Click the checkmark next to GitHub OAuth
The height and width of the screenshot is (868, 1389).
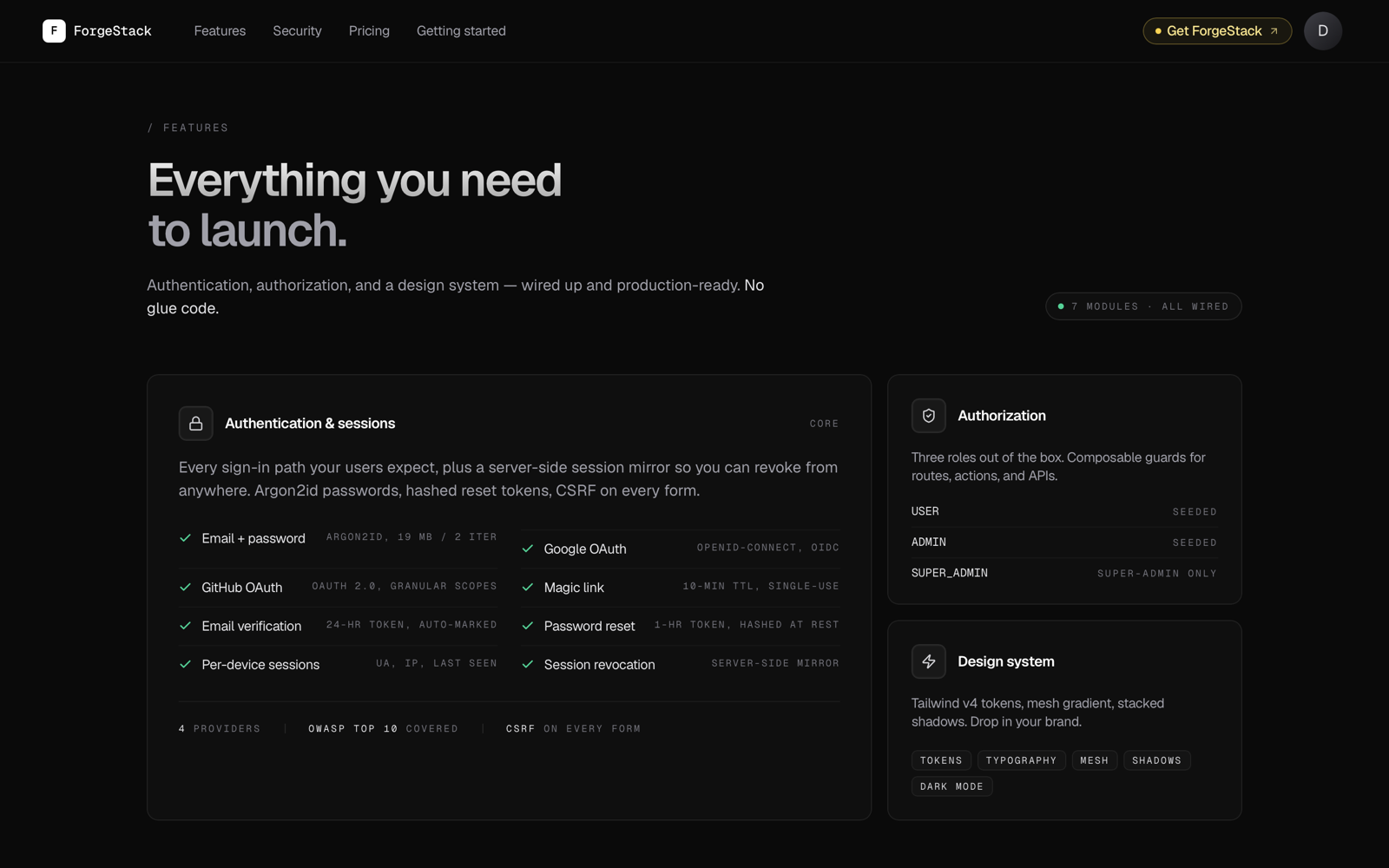(185, 588)
